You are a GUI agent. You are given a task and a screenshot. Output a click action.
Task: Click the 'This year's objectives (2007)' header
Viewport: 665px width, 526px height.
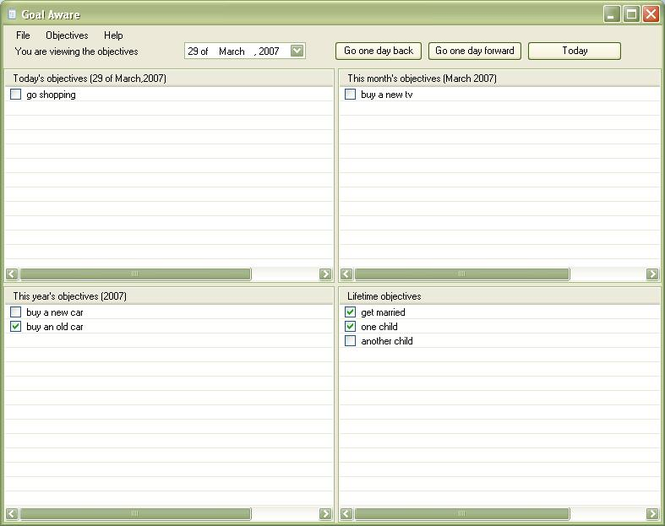tap(169, 296)
